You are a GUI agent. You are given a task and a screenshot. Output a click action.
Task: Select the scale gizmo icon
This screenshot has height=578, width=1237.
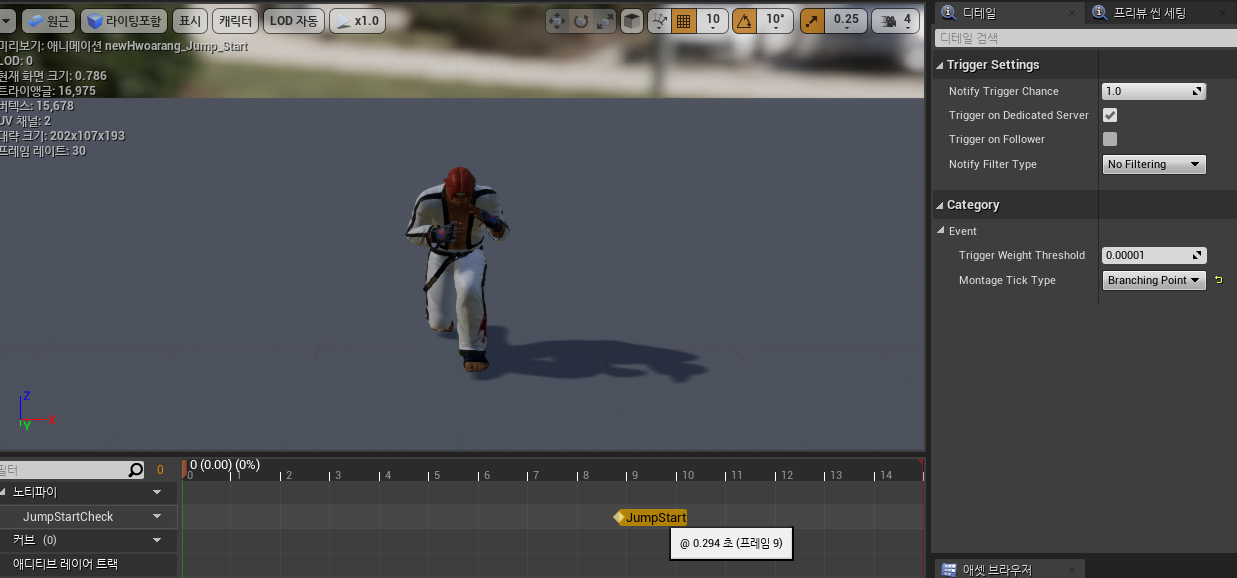pyautogui.click(x=603, y=20)
